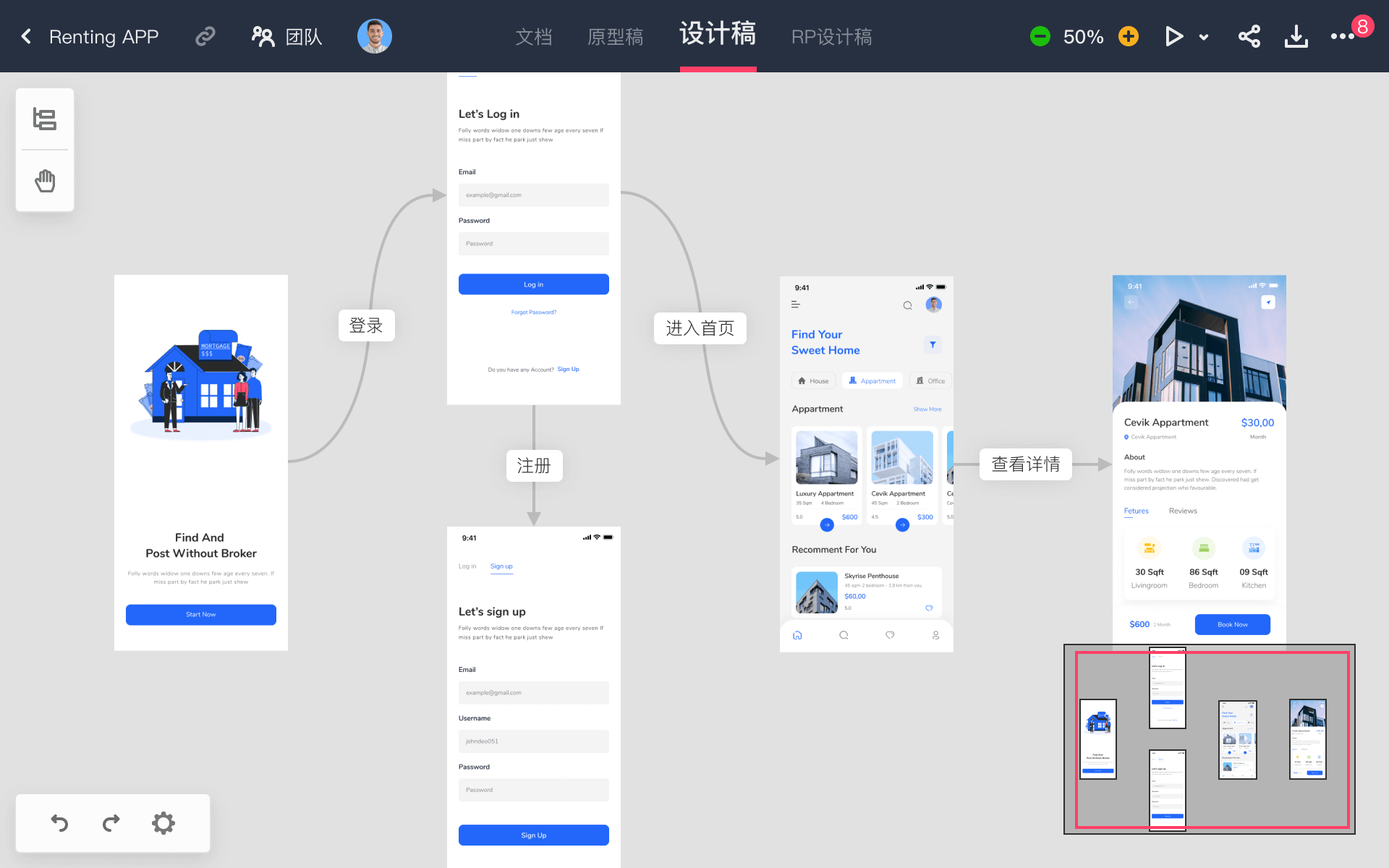Start prototype preview with play icon
Image resolution: width=1389 pixels, height=868 pixels.
click(x=1173, y=36)
